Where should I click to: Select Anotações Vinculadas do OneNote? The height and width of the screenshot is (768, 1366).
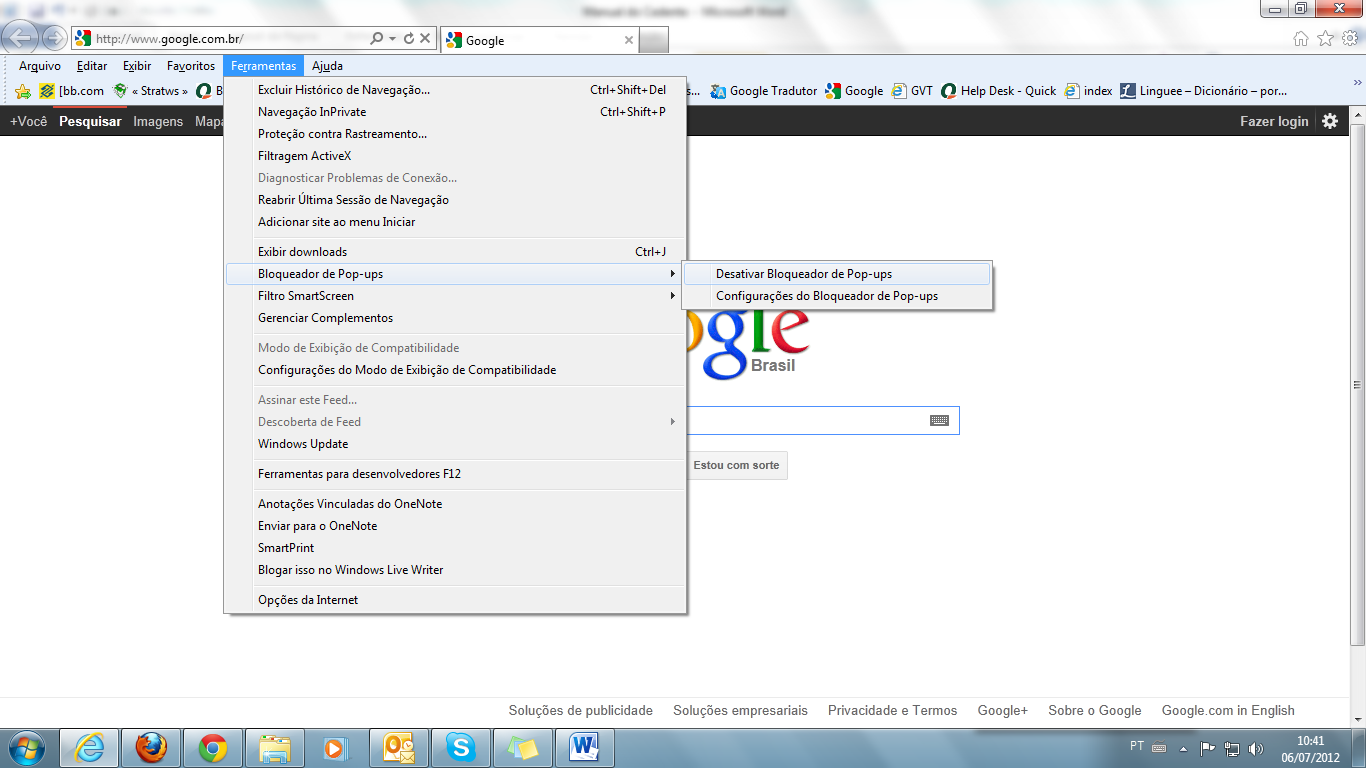(455, 504)
